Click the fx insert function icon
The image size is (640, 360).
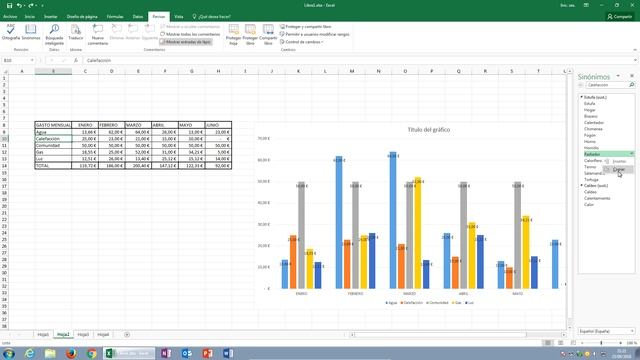point(76,60)
